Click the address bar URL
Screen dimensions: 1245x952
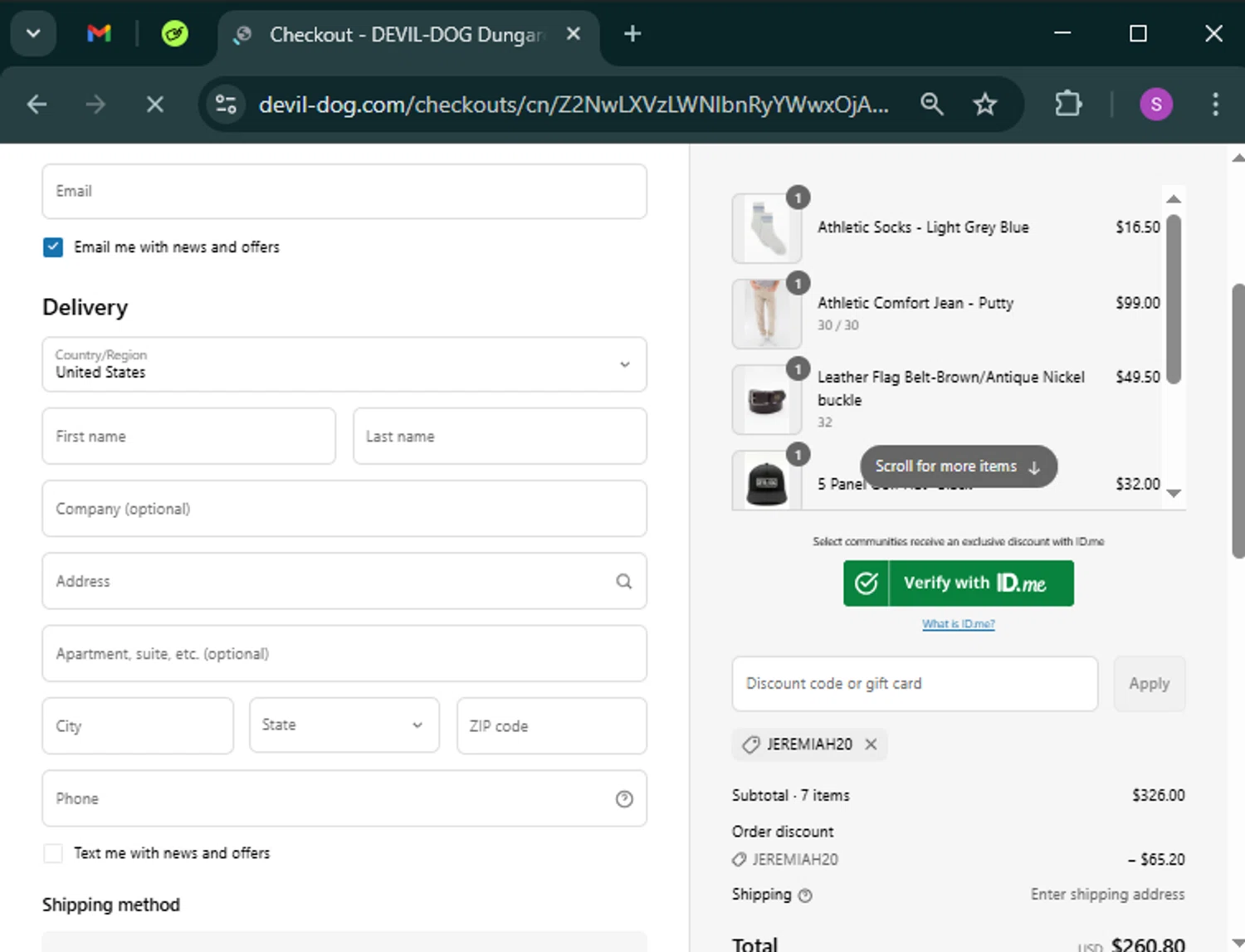574,104
